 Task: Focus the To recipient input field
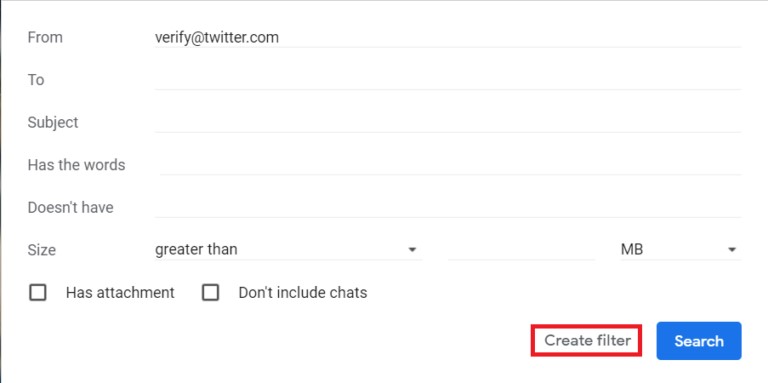[448, 80]
